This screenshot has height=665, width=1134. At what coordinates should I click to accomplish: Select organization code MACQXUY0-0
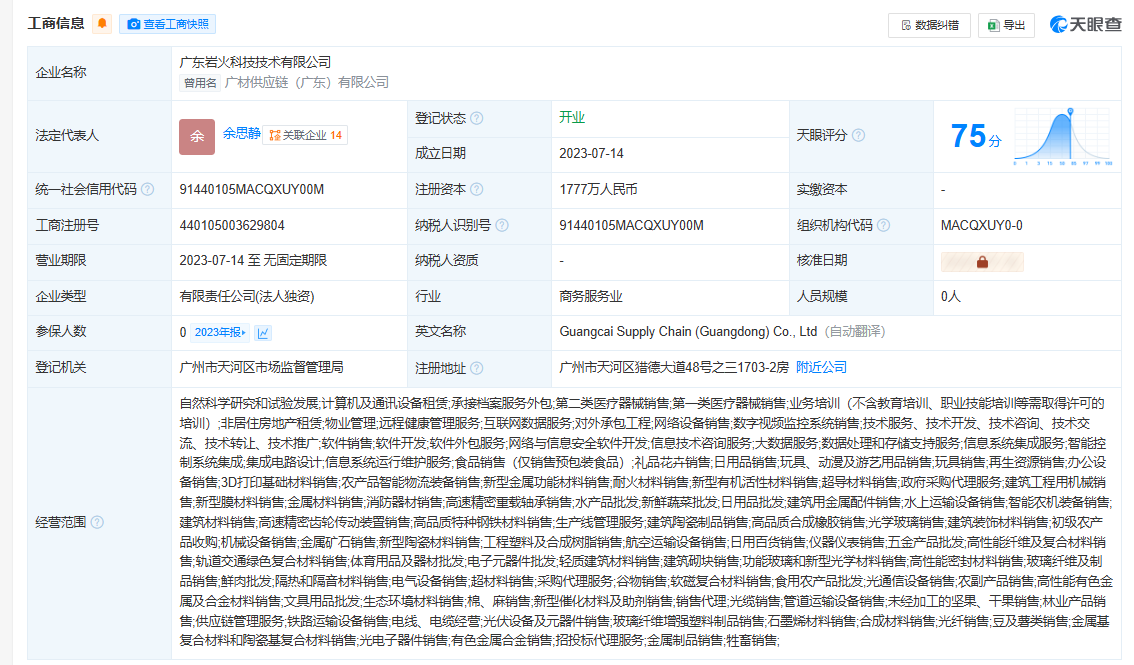pos(981,226)
